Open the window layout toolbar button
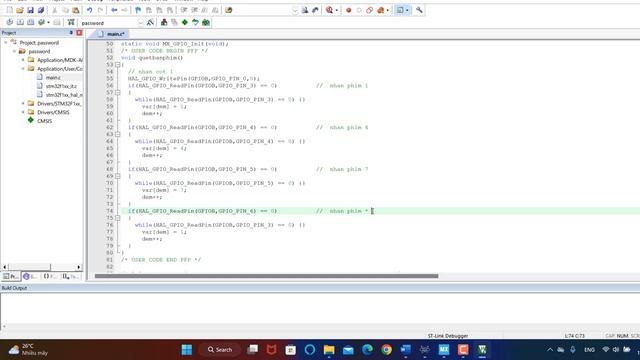The height and width of the screenshot is (360, 640). [400, 10]
